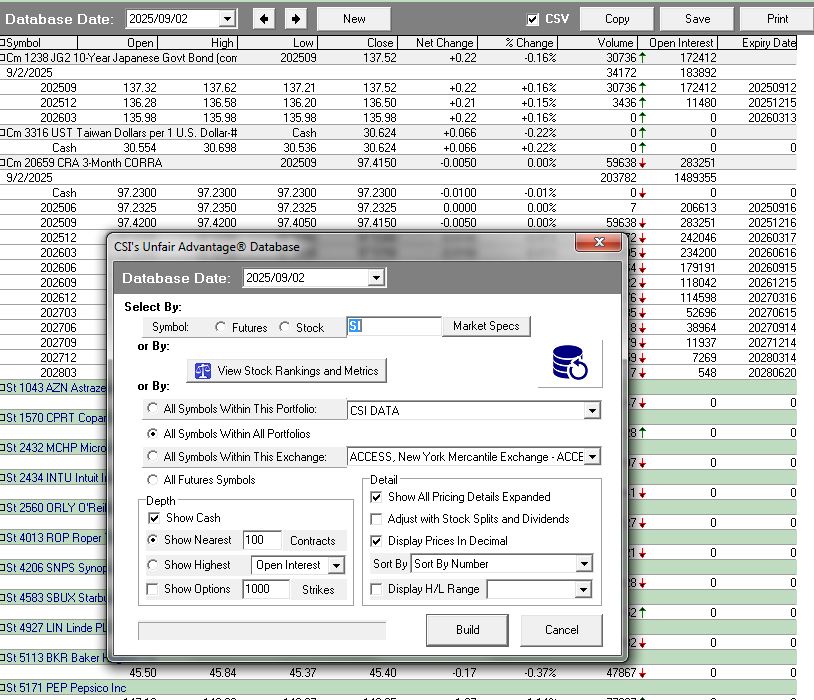
Task: Choose All Symbols Within This Exchange
Action: click(x=153, y=457)
